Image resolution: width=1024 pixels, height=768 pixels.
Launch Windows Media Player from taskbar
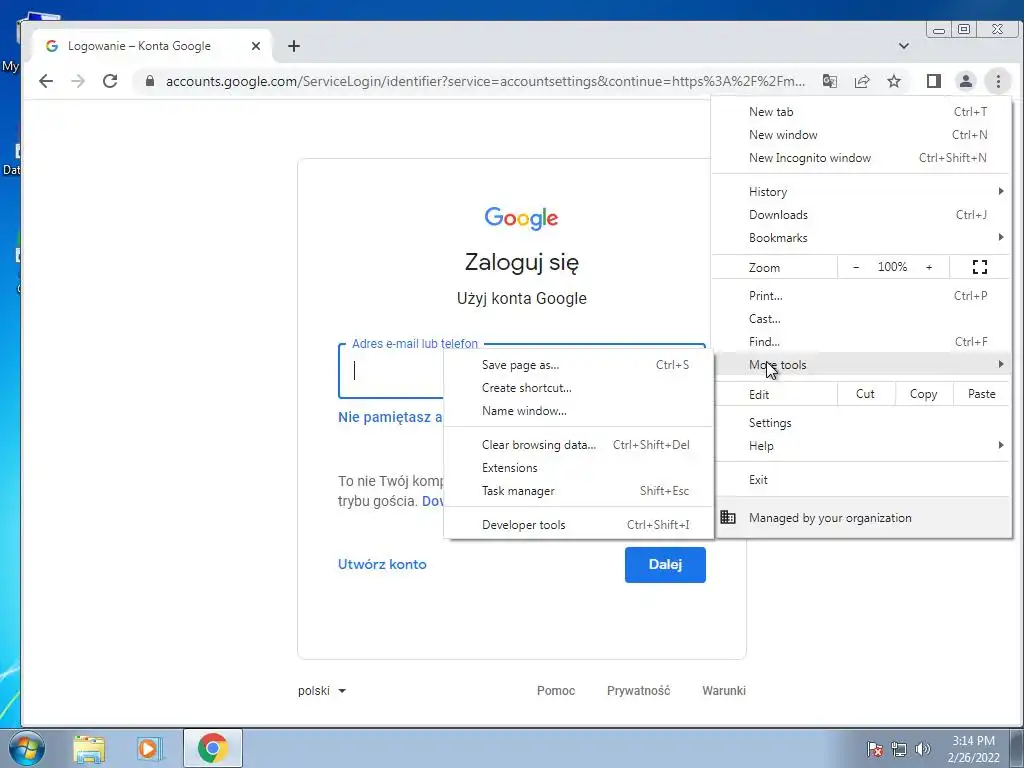[150, 749]
